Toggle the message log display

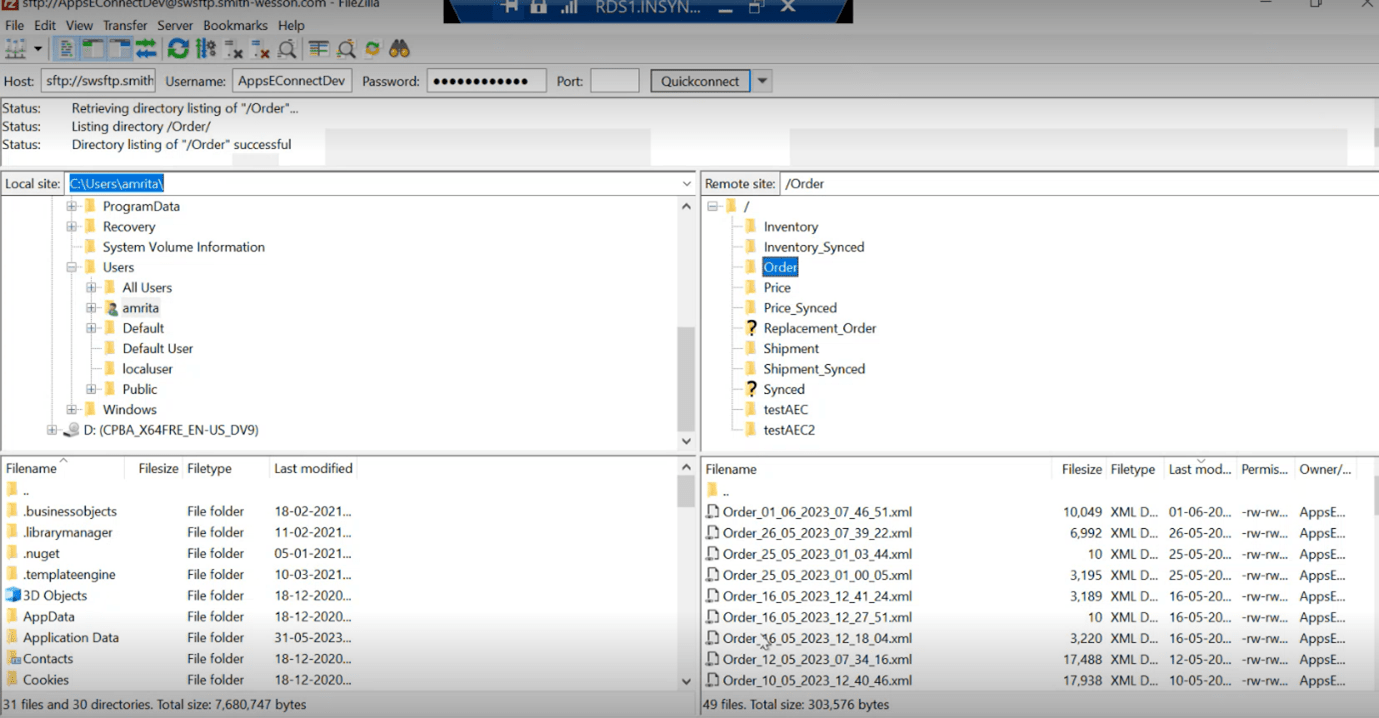click(66, 49)
